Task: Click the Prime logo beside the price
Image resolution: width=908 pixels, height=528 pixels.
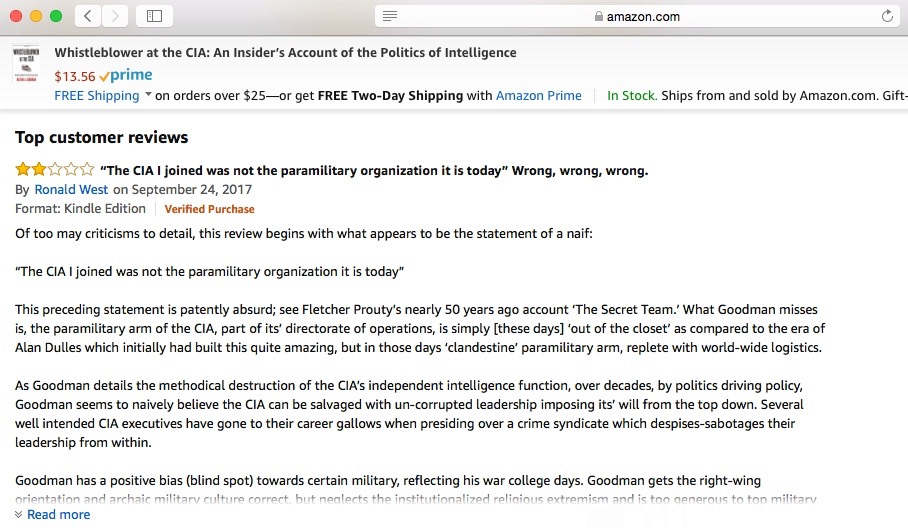Action: pyautogui.click(x=126, y=76)
